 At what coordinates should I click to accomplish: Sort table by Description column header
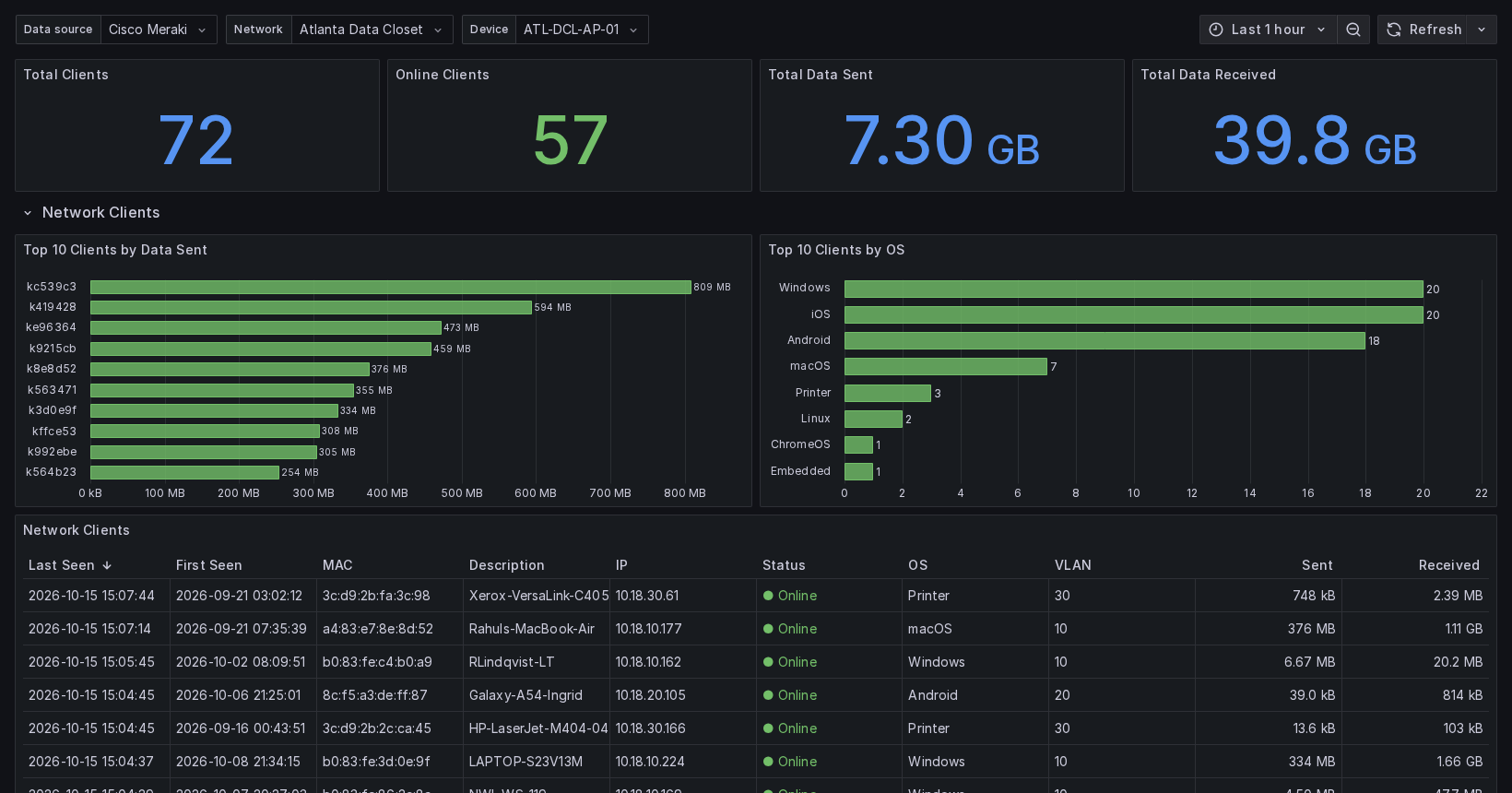pyautogui.click(x=507, y=565)
